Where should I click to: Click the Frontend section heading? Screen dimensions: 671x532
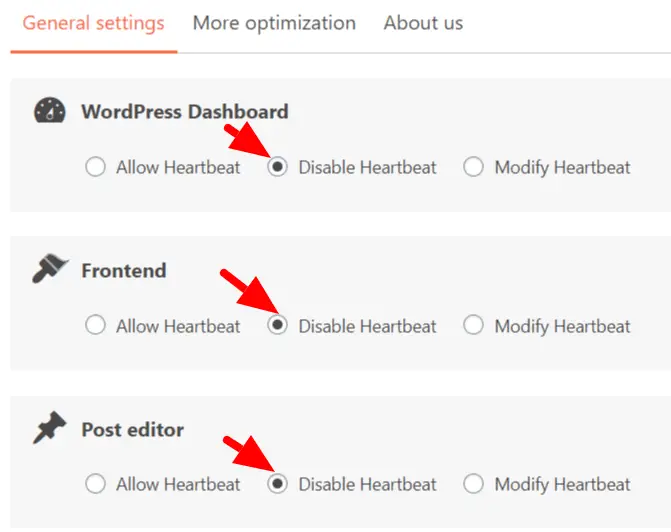(x=124, y=270)
